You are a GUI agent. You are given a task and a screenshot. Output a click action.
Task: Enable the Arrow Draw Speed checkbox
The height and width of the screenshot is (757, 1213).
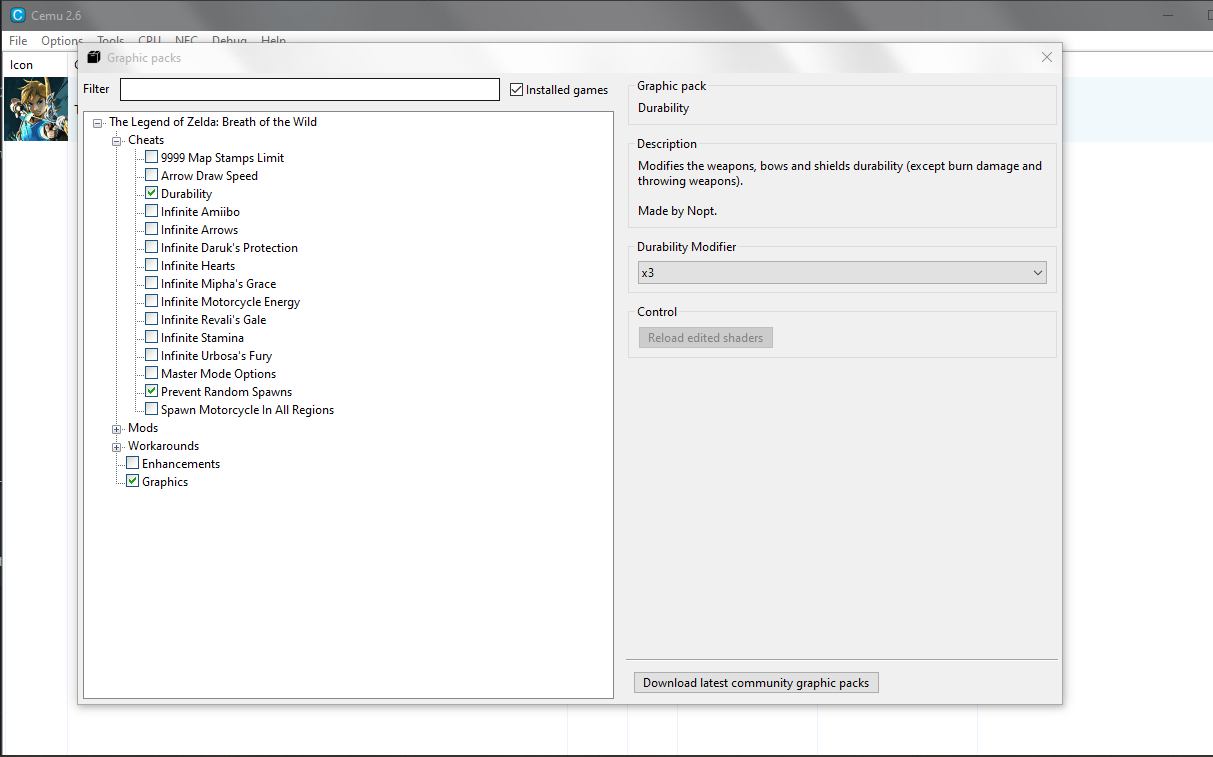151,175
